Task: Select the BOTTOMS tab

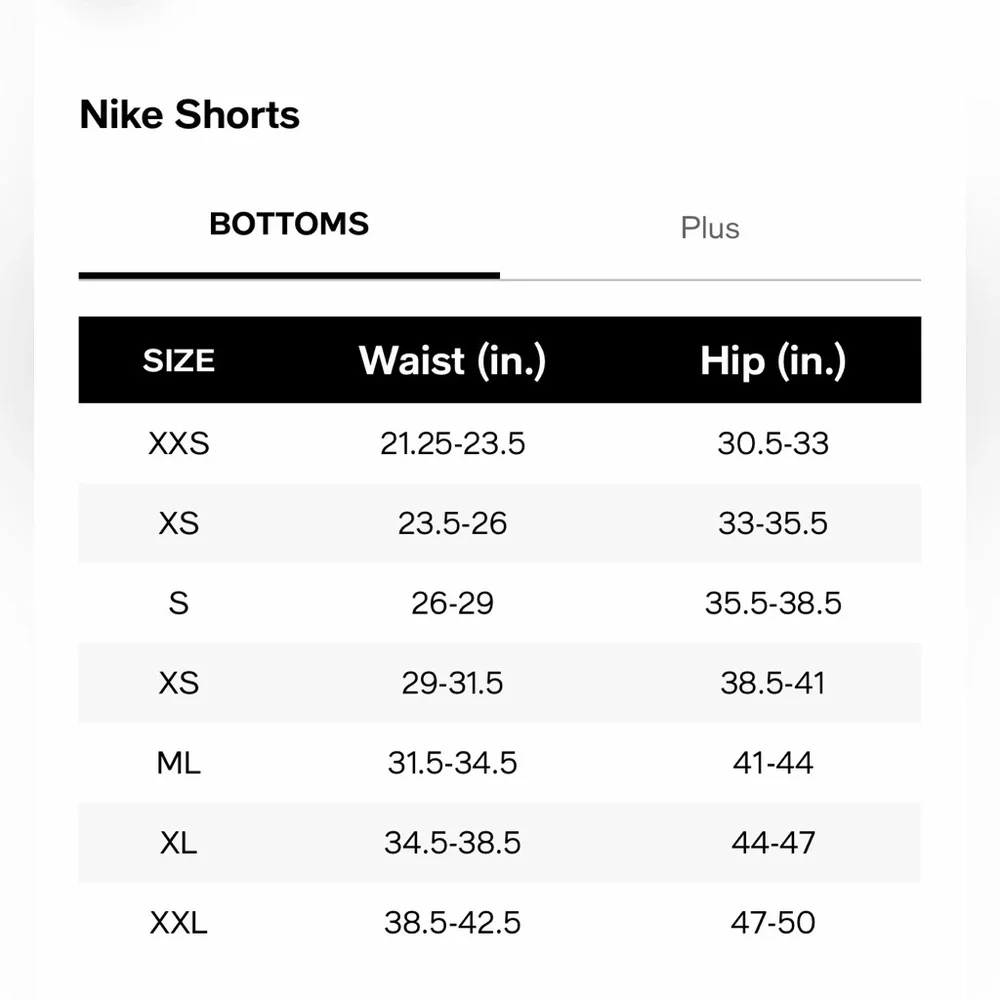Action: (x=288, y=224)
